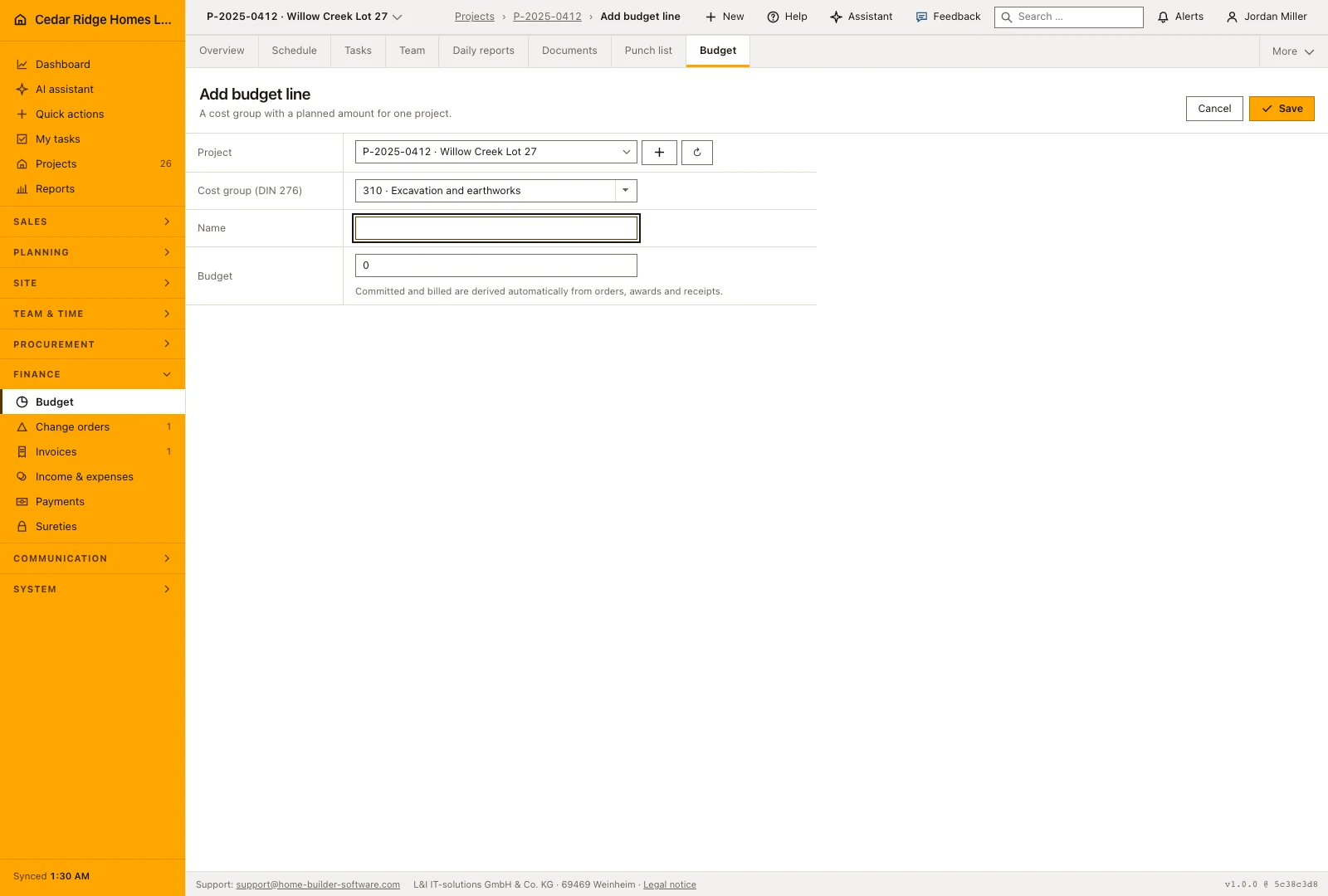Image resolution: width=1328 pixels, height=896 pixels.
Task: Expand the PROCUREMENT sidebar section
Action: 92,344
